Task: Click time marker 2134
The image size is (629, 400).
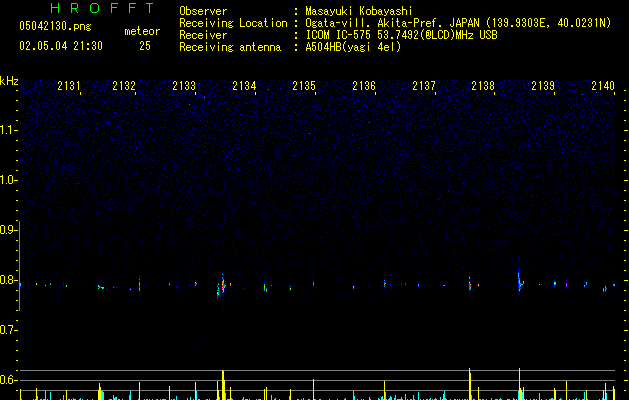Action: (244, 85)
